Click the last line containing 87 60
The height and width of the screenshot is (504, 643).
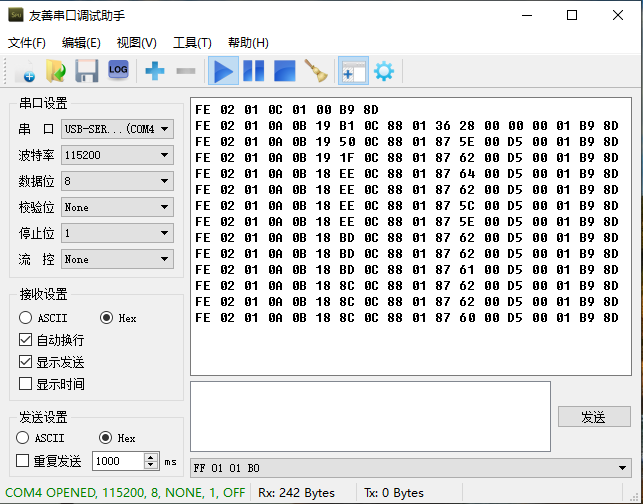coord(407,318)
